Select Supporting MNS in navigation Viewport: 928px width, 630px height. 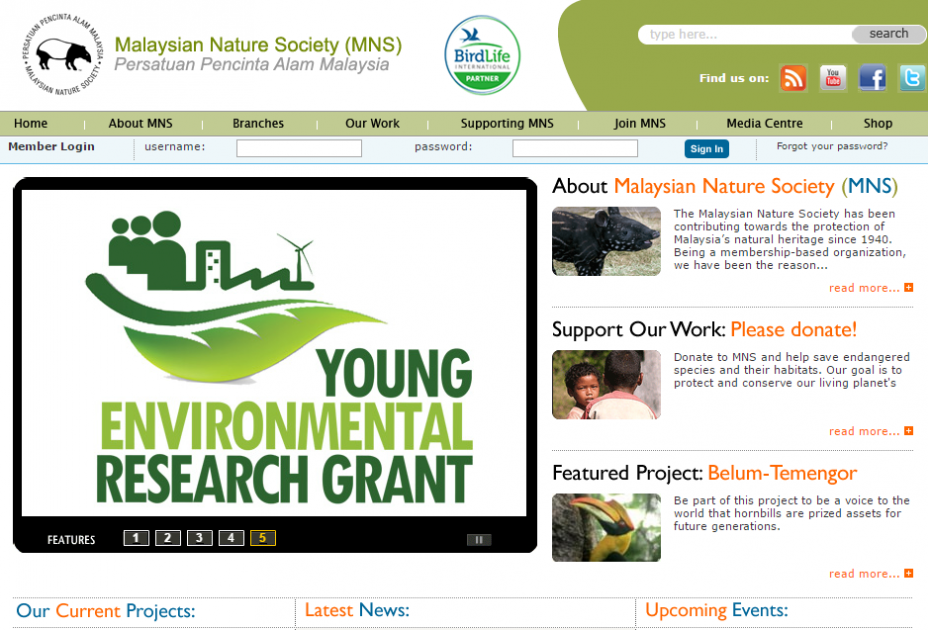pos(507,123)
